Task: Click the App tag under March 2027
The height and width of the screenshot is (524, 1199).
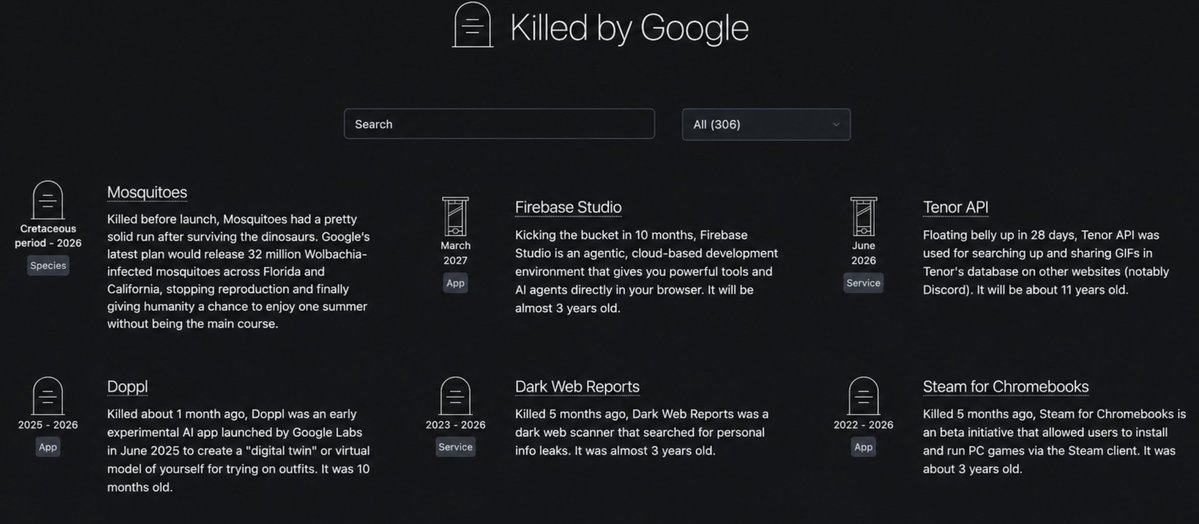Action: (x=456, y=283)
